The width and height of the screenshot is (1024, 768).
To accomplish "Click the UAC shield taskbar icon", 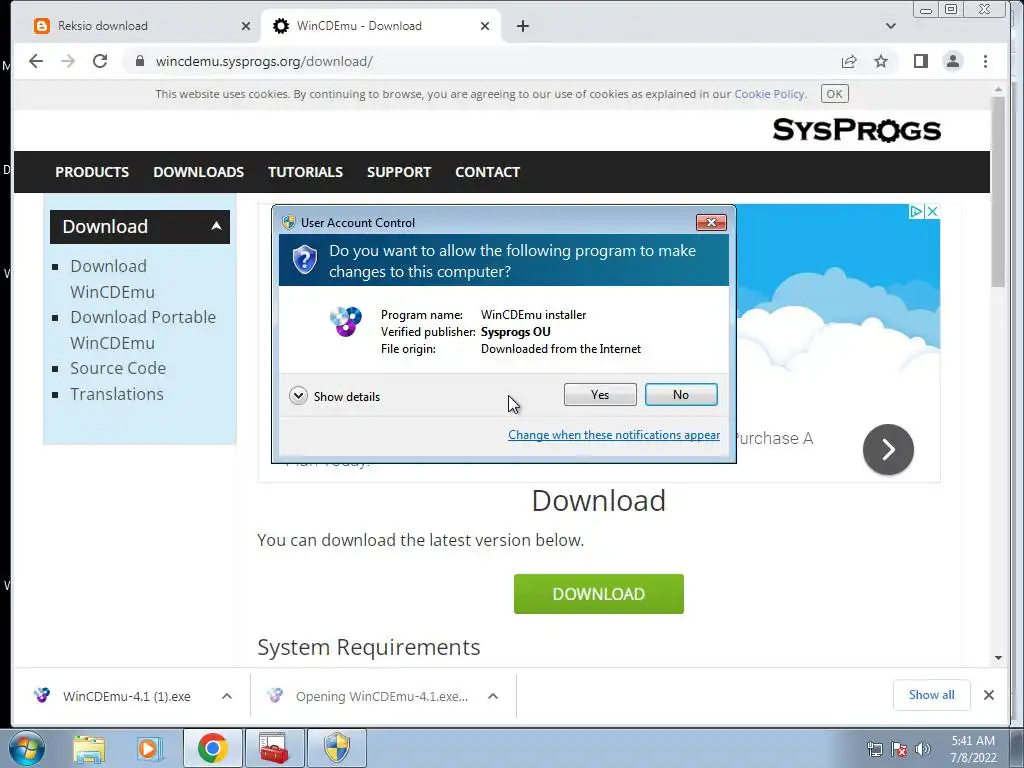I will point(337,748).
